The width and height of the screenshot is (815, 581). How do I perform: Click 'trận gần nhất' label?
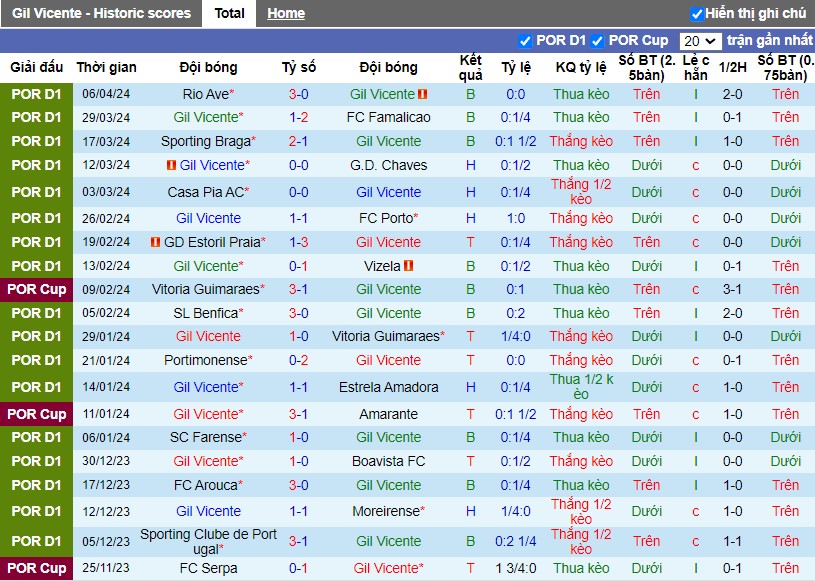[x=769, y=41]
